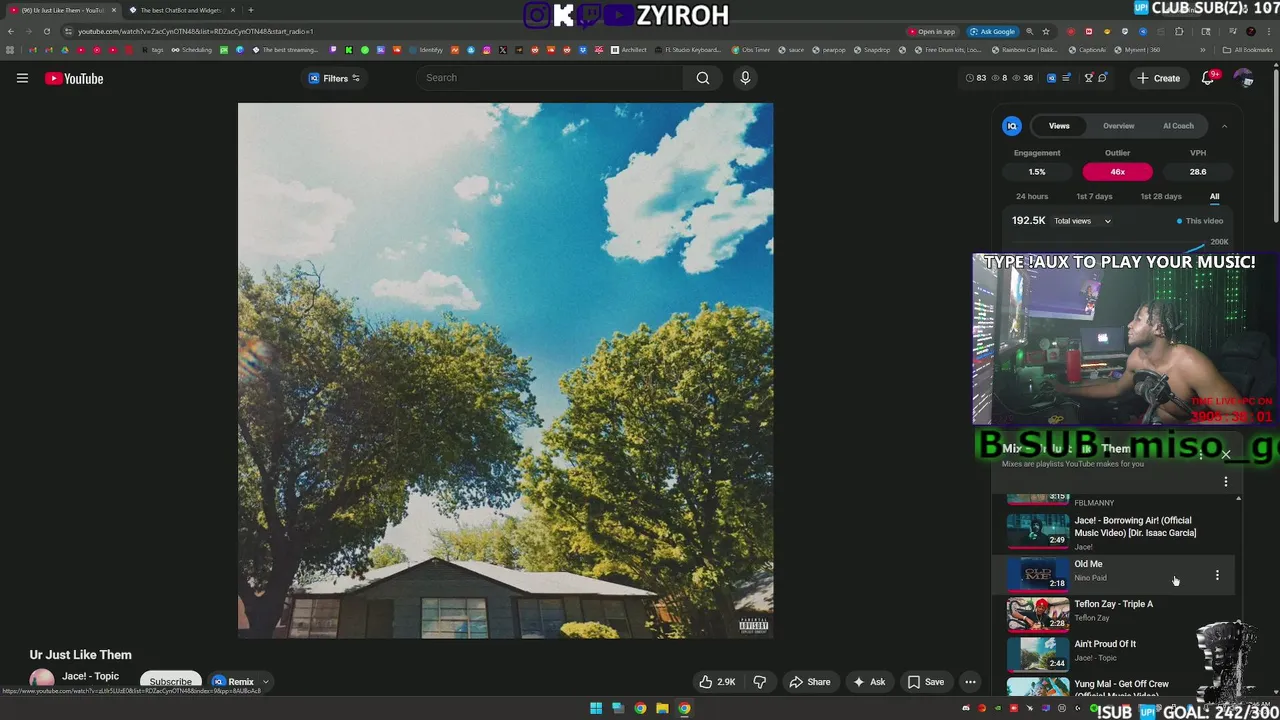Select the 1st 7 days range
This screenshot has height=720, width=1280.
tap(1094, 196)
